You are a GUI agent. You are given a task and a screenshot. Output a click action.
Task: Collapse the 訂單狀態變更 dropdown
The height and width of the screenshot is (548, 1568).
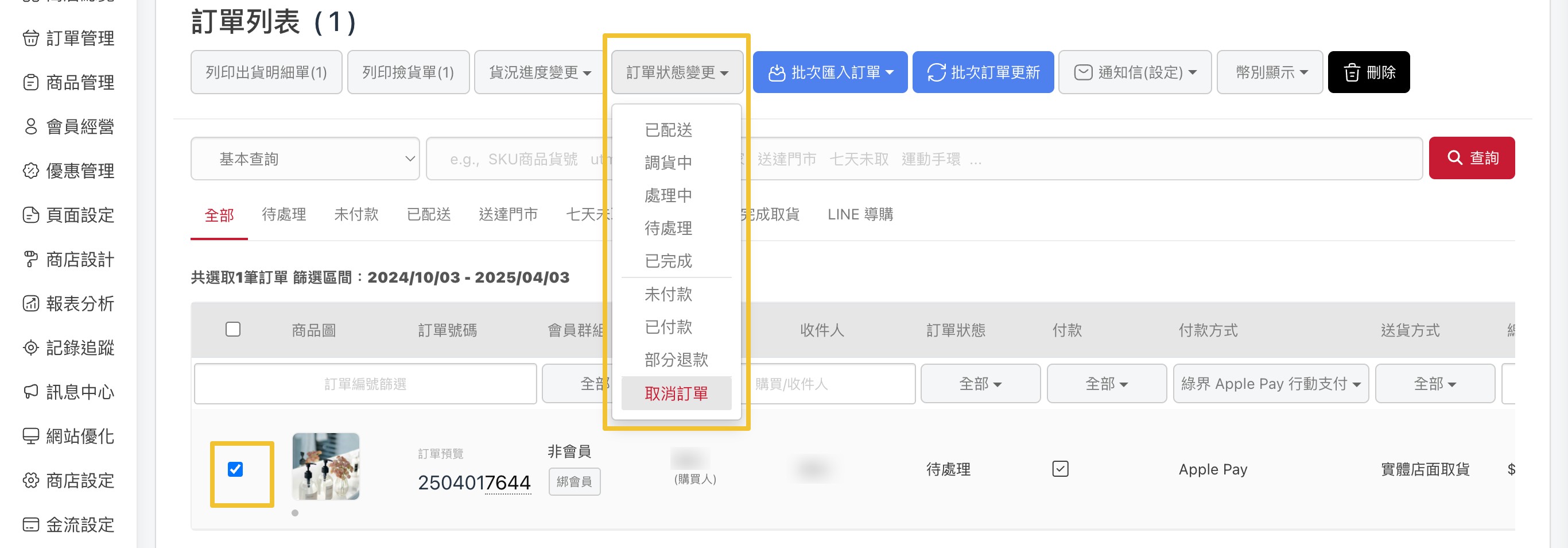pyautogui.click(x=677, y=72)
